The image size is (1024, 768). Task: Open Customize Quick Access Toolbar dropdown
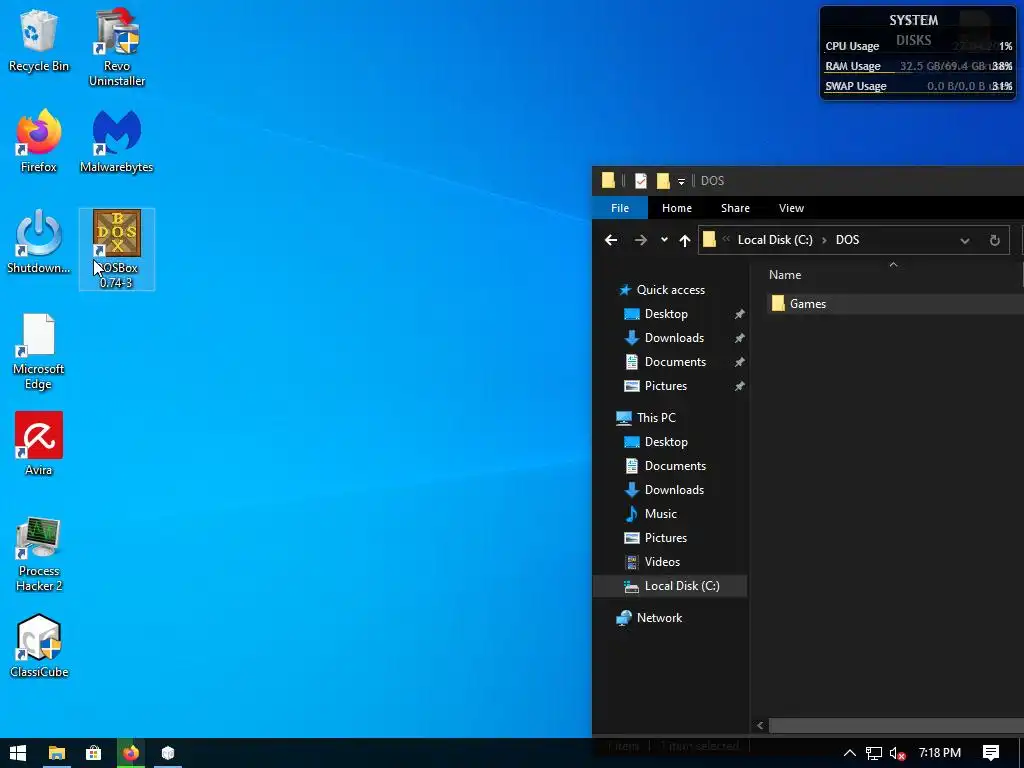(681, 182)
